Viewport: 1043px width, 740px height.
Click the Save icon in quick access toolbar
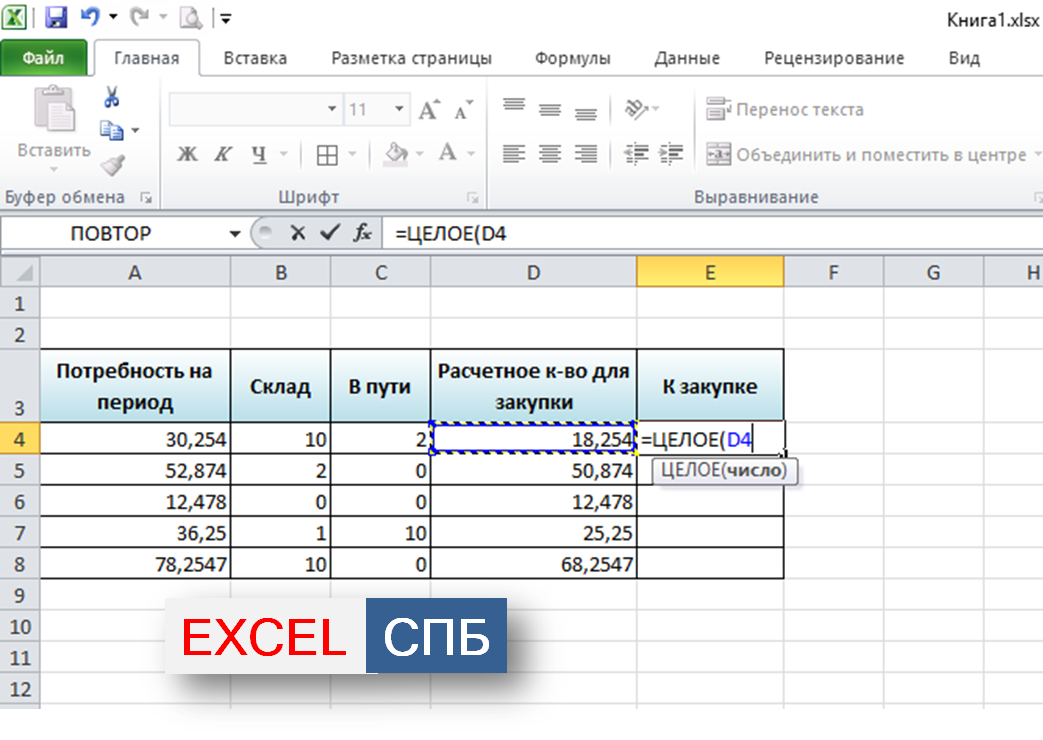(56, 17)
